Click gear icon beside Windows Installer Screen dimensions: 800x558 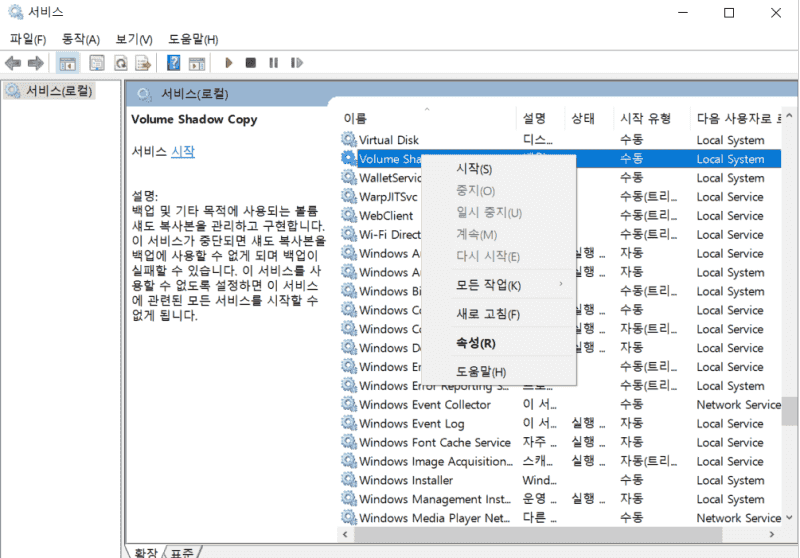349,479
